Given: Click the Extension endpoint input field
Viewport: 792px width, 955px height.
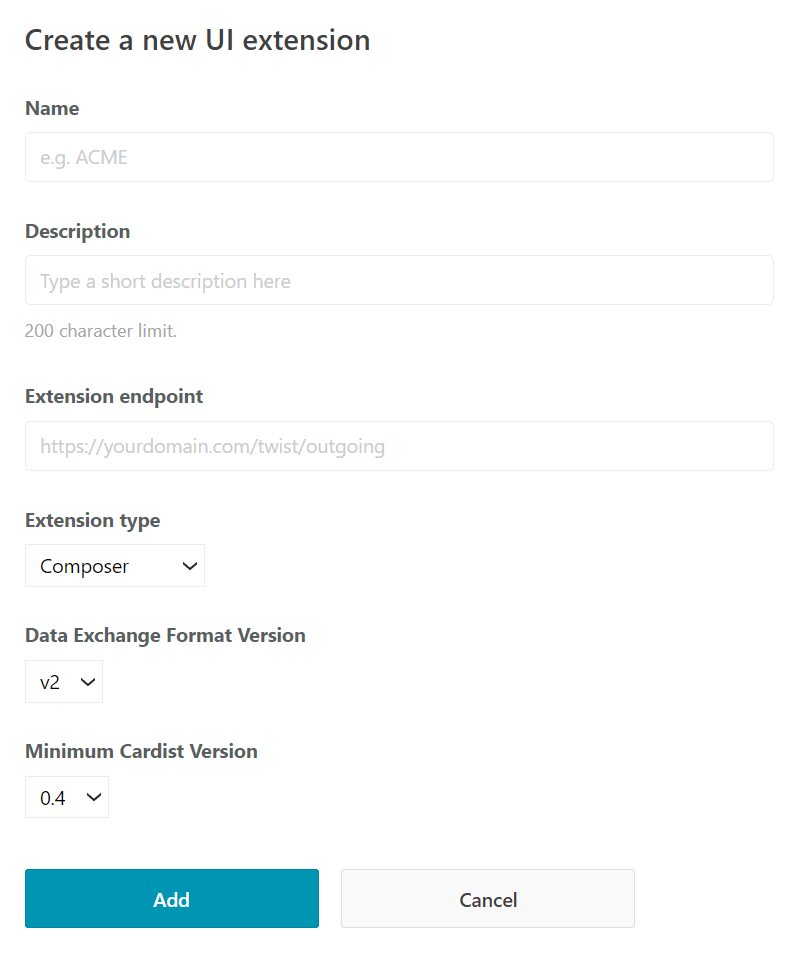Looking at the screenshot, I should point(399,445).
